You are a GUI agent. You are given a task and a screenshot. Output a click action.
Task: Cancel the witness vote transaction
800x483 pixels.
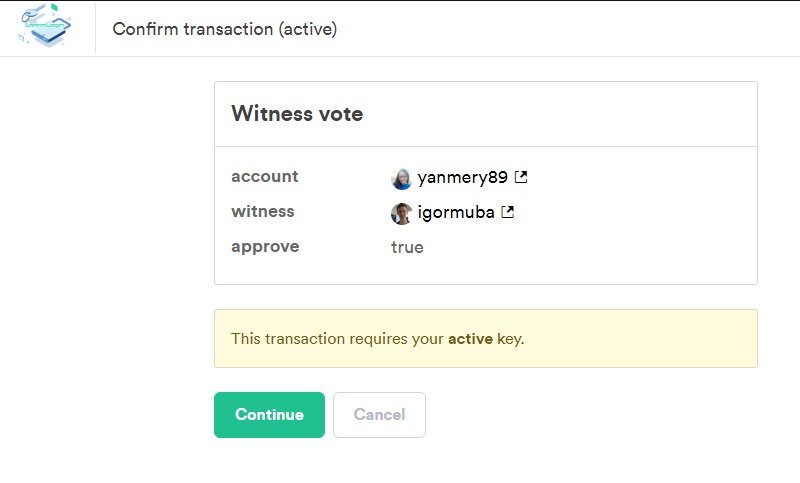coord(380,415)
